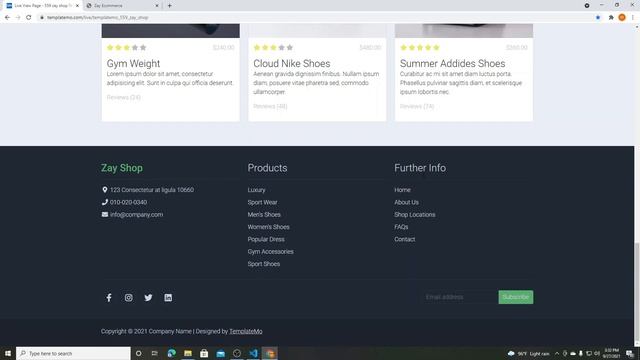
Task: Click the phone number 010-020-0340
Action: click(x=128, y=202)
